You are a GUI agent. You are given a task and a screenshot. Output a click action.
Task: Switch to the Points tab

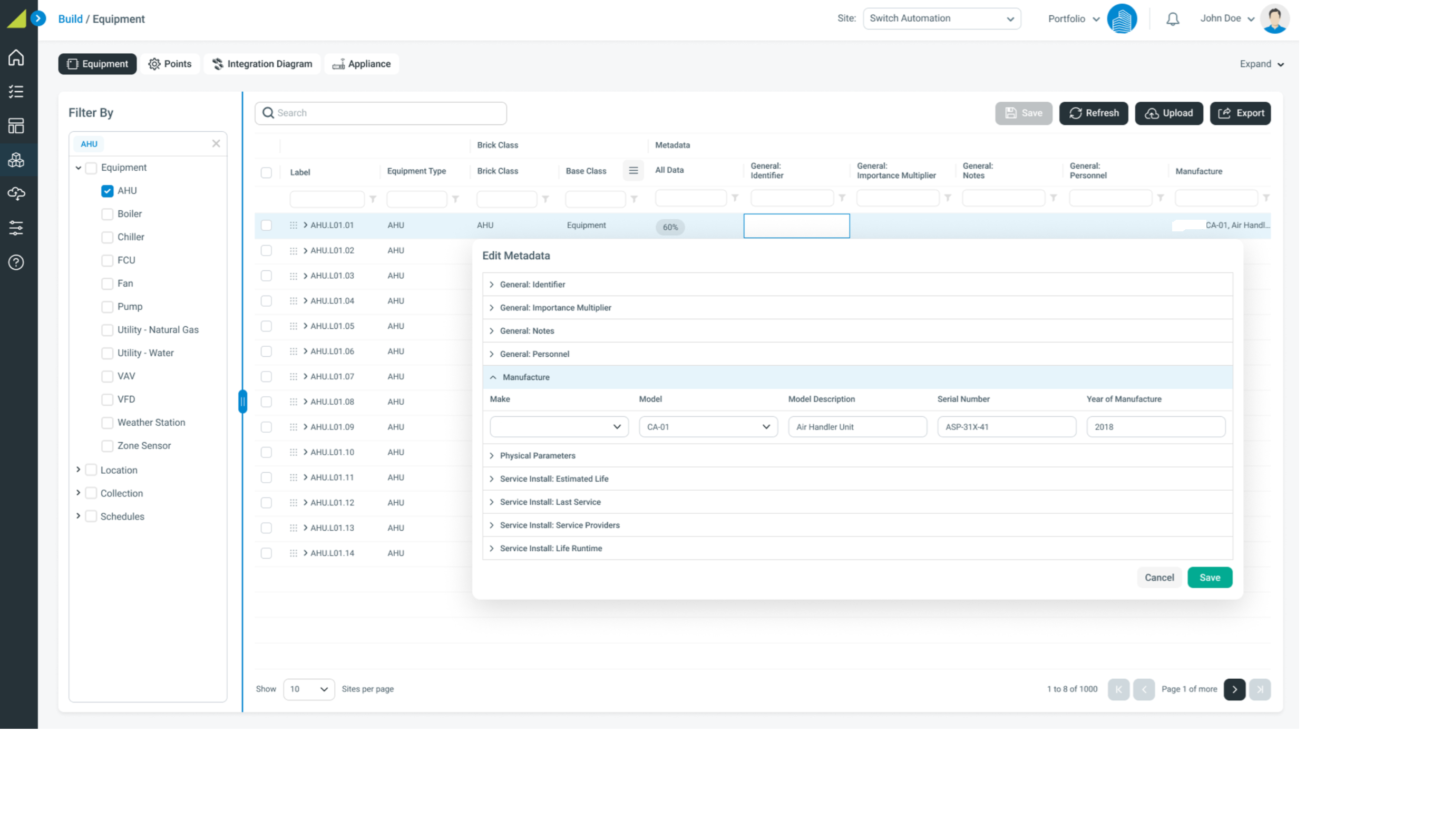(170, 64)
